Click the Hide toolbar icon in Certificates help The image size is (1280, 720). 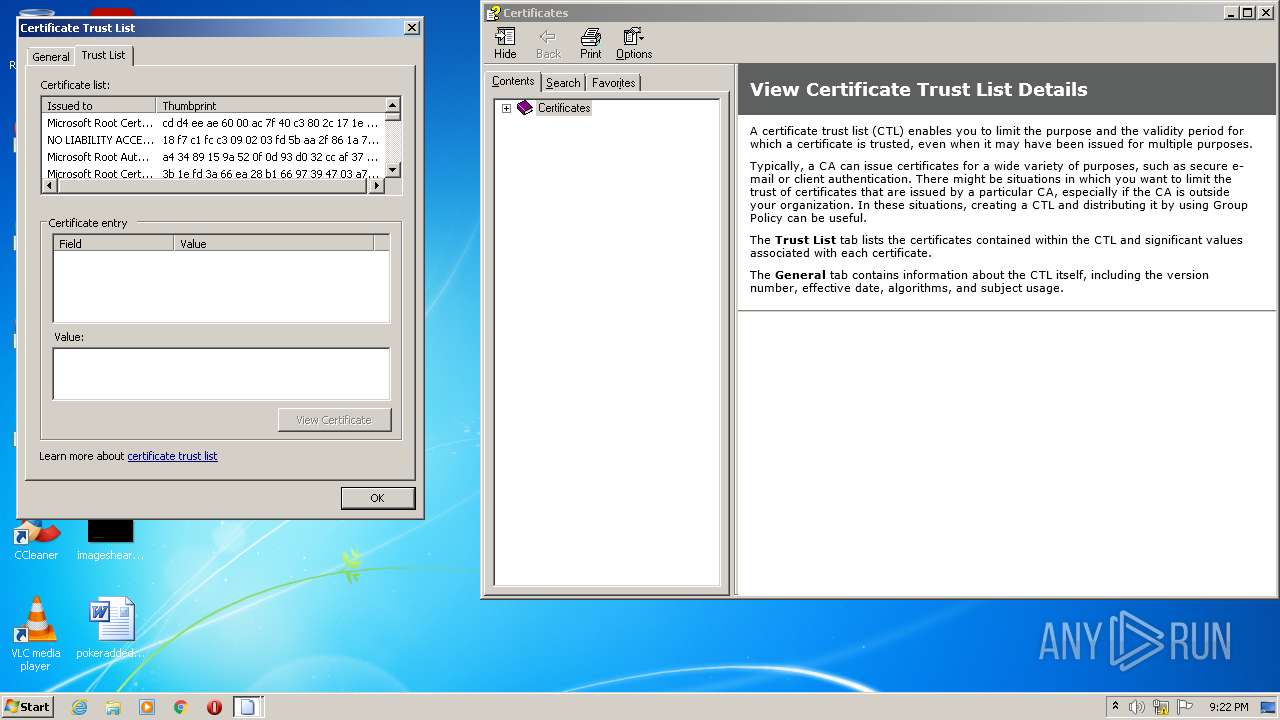tap(505, 44)
